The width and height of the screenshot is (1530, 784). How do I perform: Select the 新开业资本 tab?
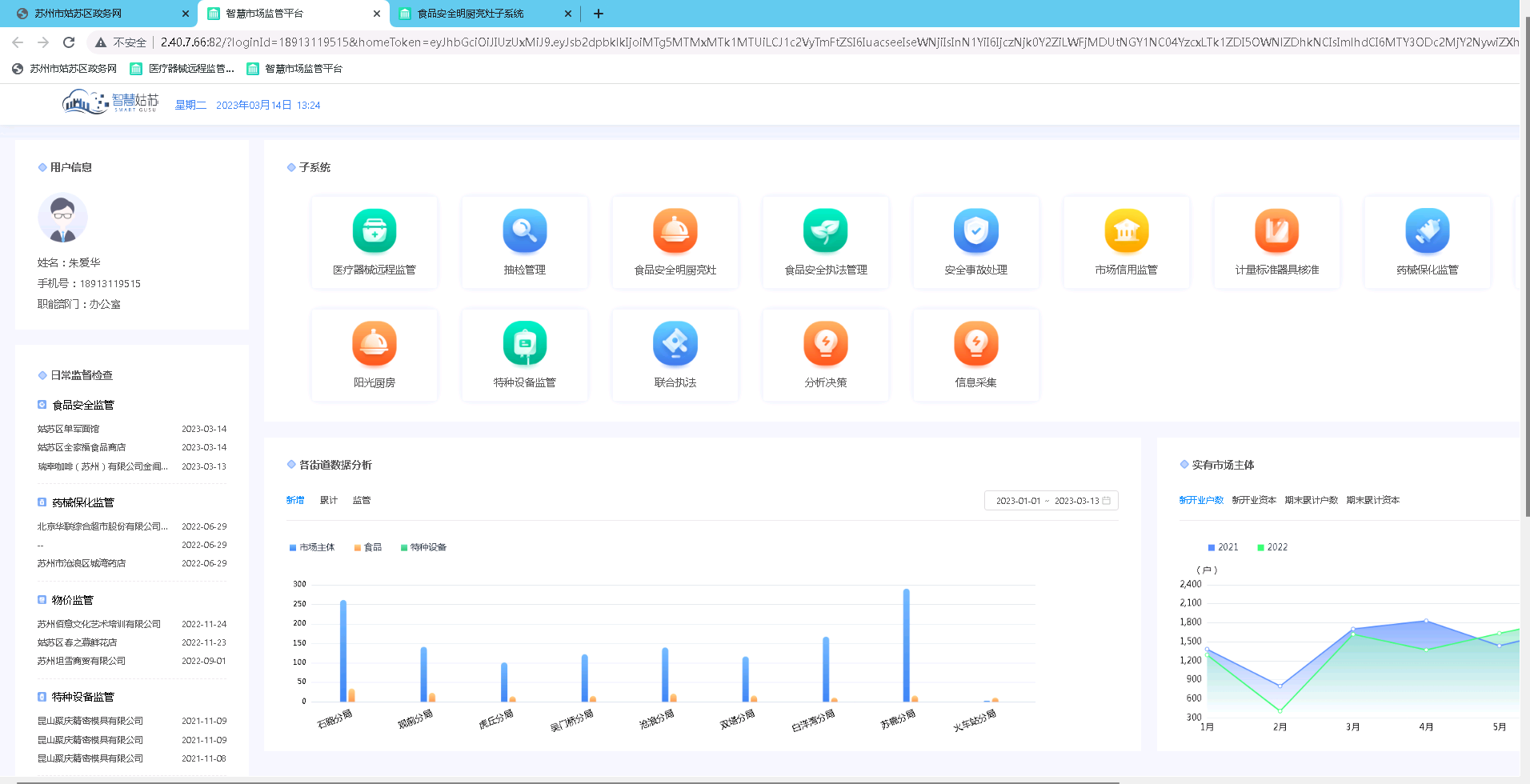click(1253, 500)
